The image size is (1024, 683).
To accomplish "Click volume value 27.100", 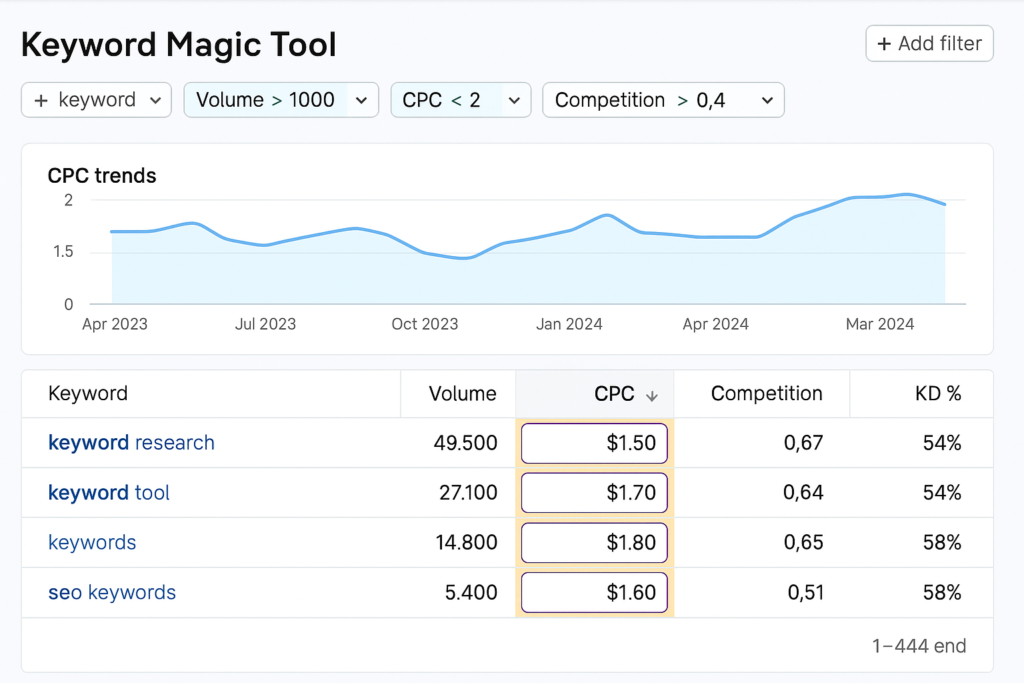I will (468, 493).
